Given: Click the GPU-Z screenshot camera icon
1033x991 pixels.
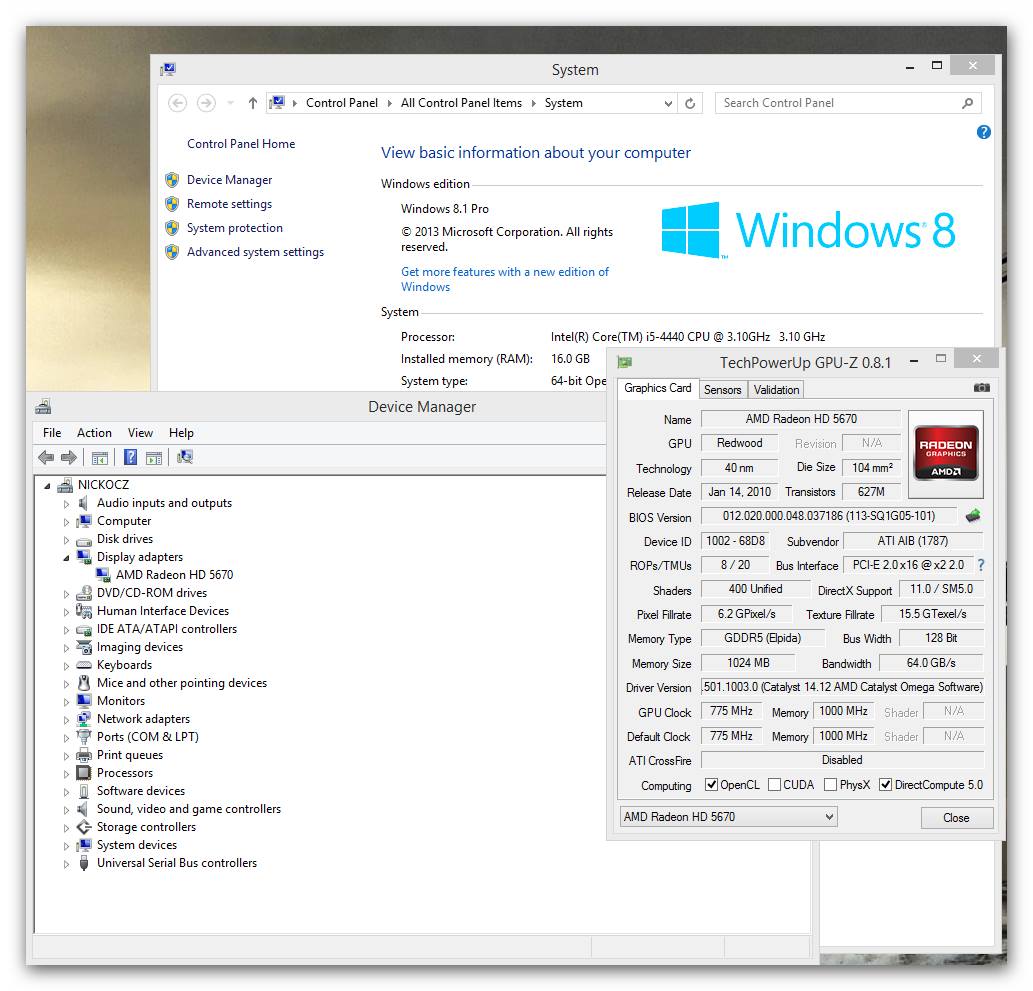Looking at the screenshot, I should pyautogui.click(x=982, y=388).
